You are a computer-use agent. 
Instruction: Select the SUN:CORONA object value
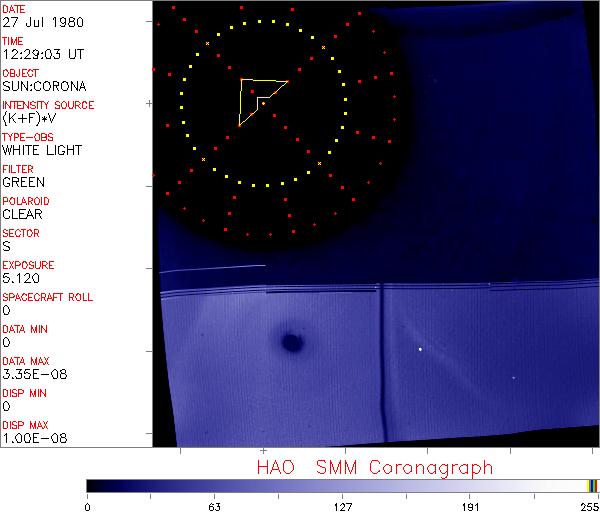[x=42, y=86]
